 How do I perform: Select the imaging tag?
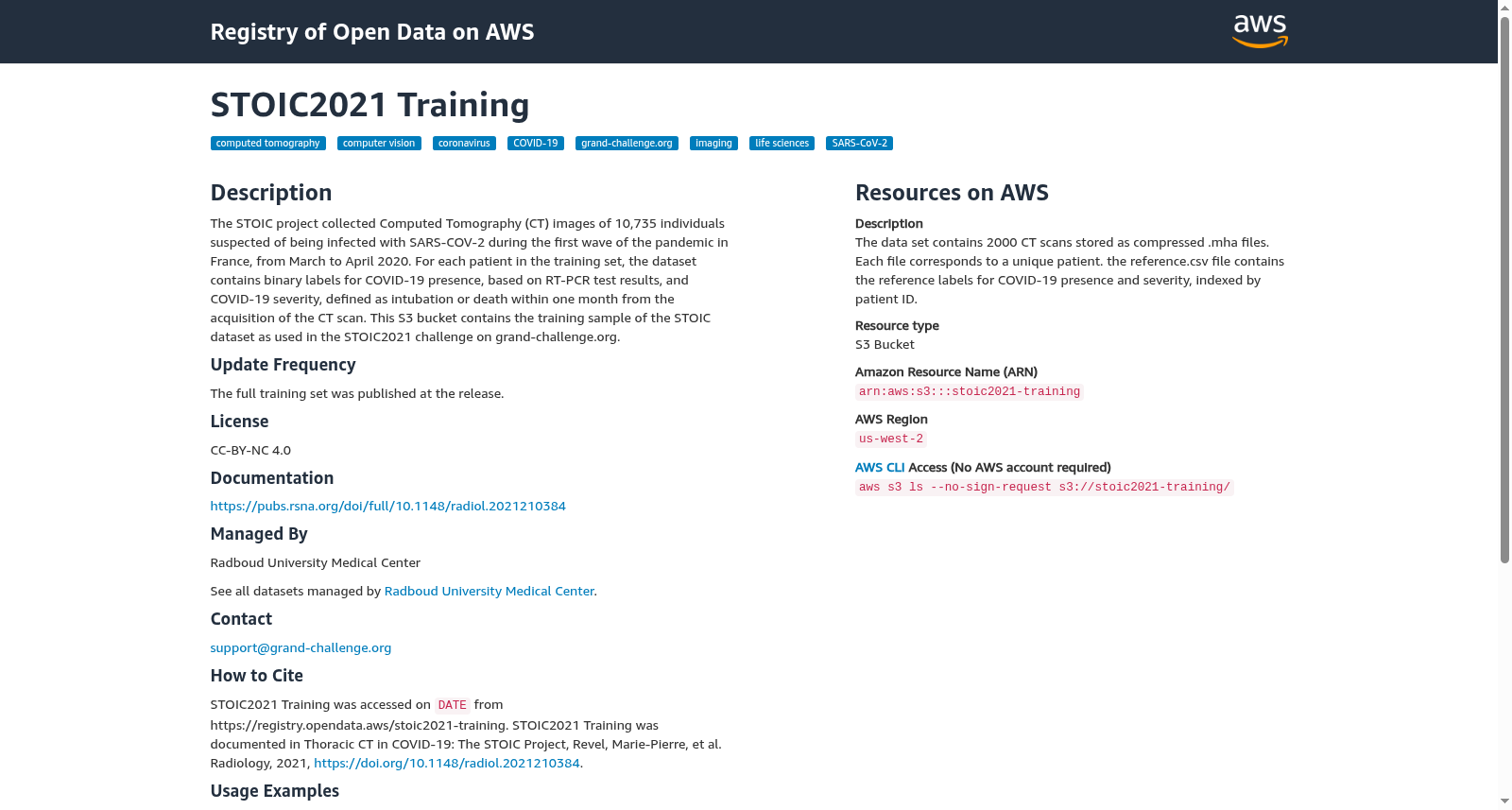point(713,144)
